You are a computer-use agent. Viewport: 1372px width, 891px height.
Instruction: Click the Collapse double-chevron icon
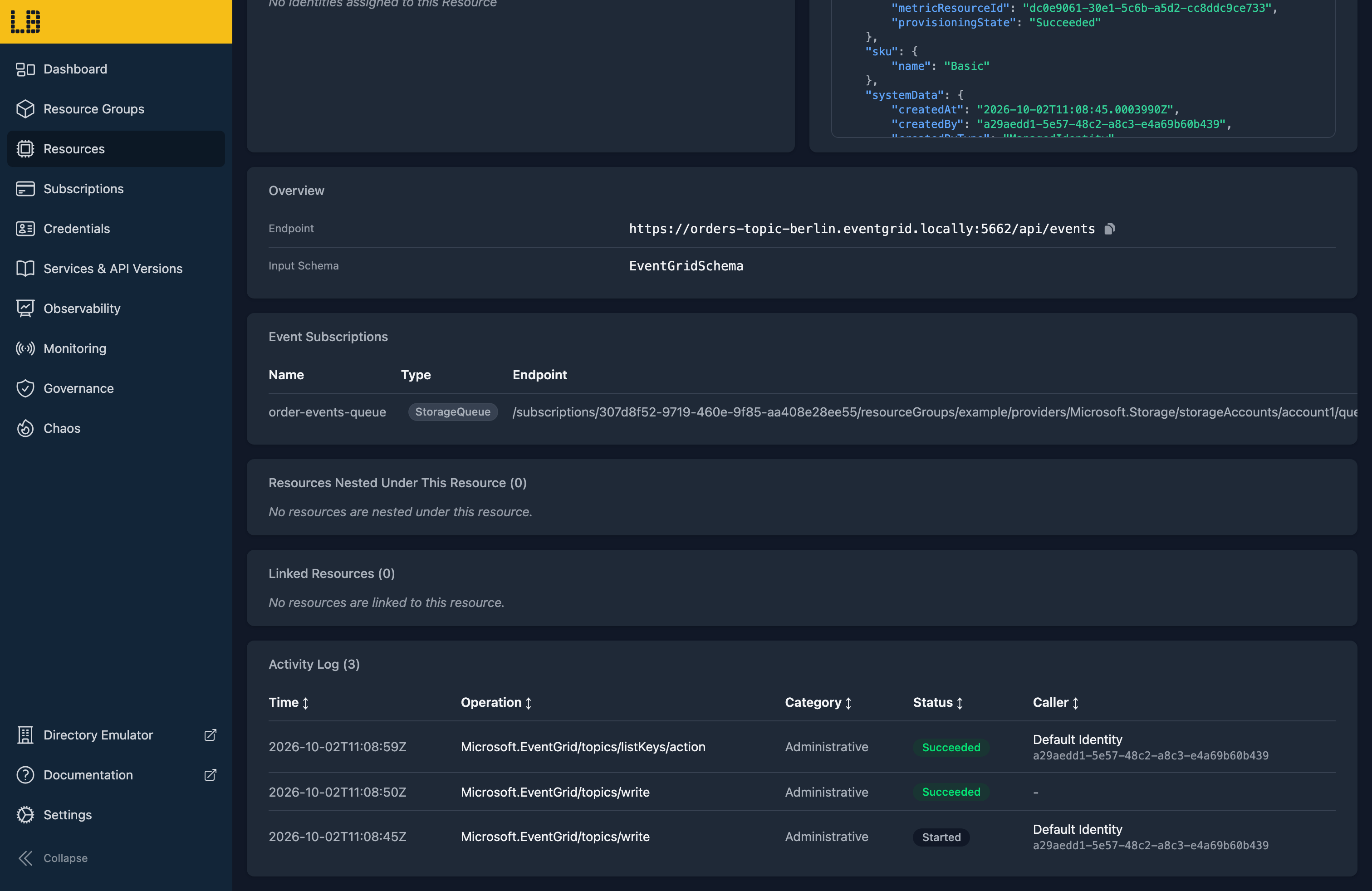[x=25, y=858]
